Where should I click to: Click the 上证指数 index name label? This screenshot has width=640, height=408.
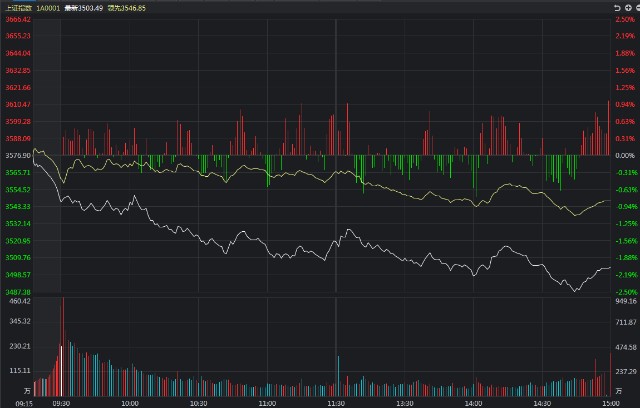[x=19, y=7]
